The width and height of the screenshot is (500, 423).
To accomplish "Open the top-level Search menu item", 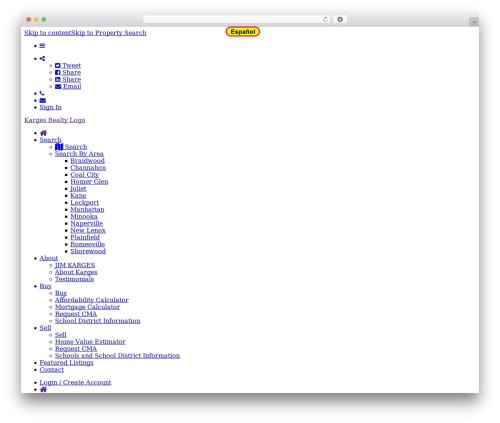I will click(51, 140).
